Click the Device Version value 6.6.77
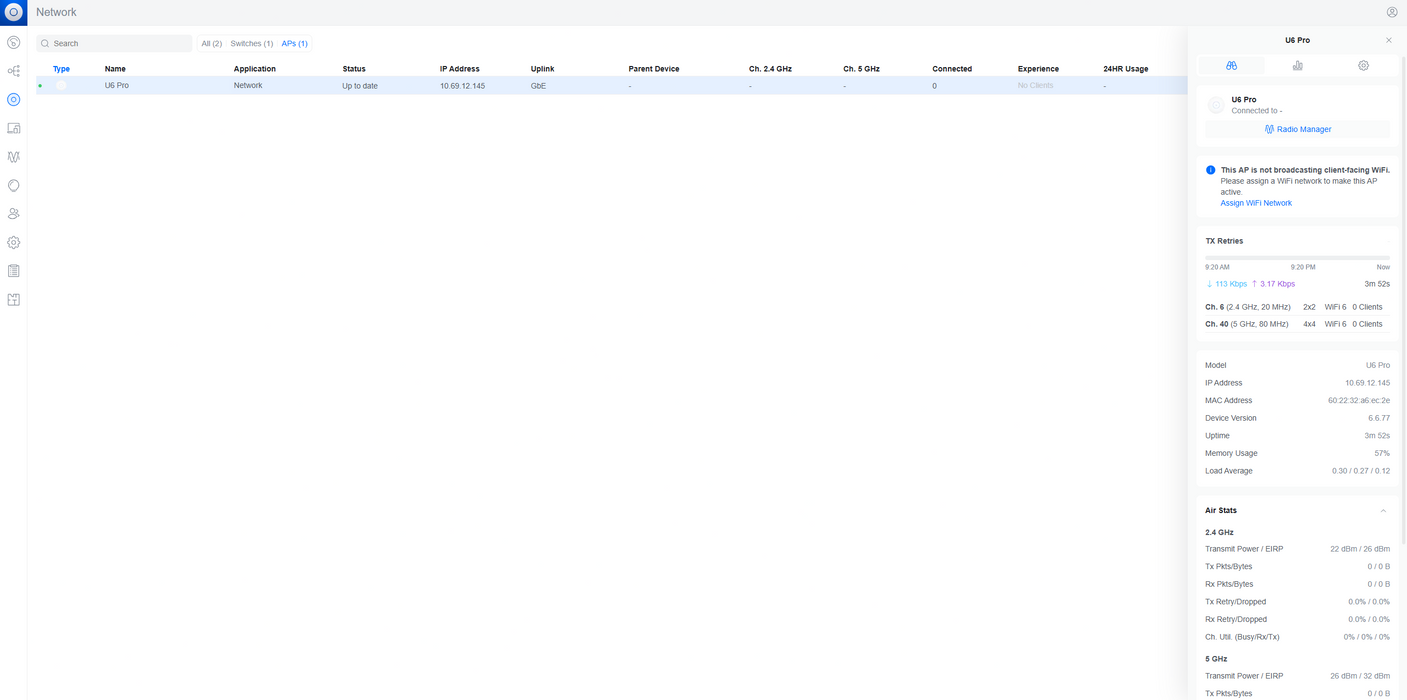Image resolution: width=1407 pixels, height=700 pixels. point(1379,418)
